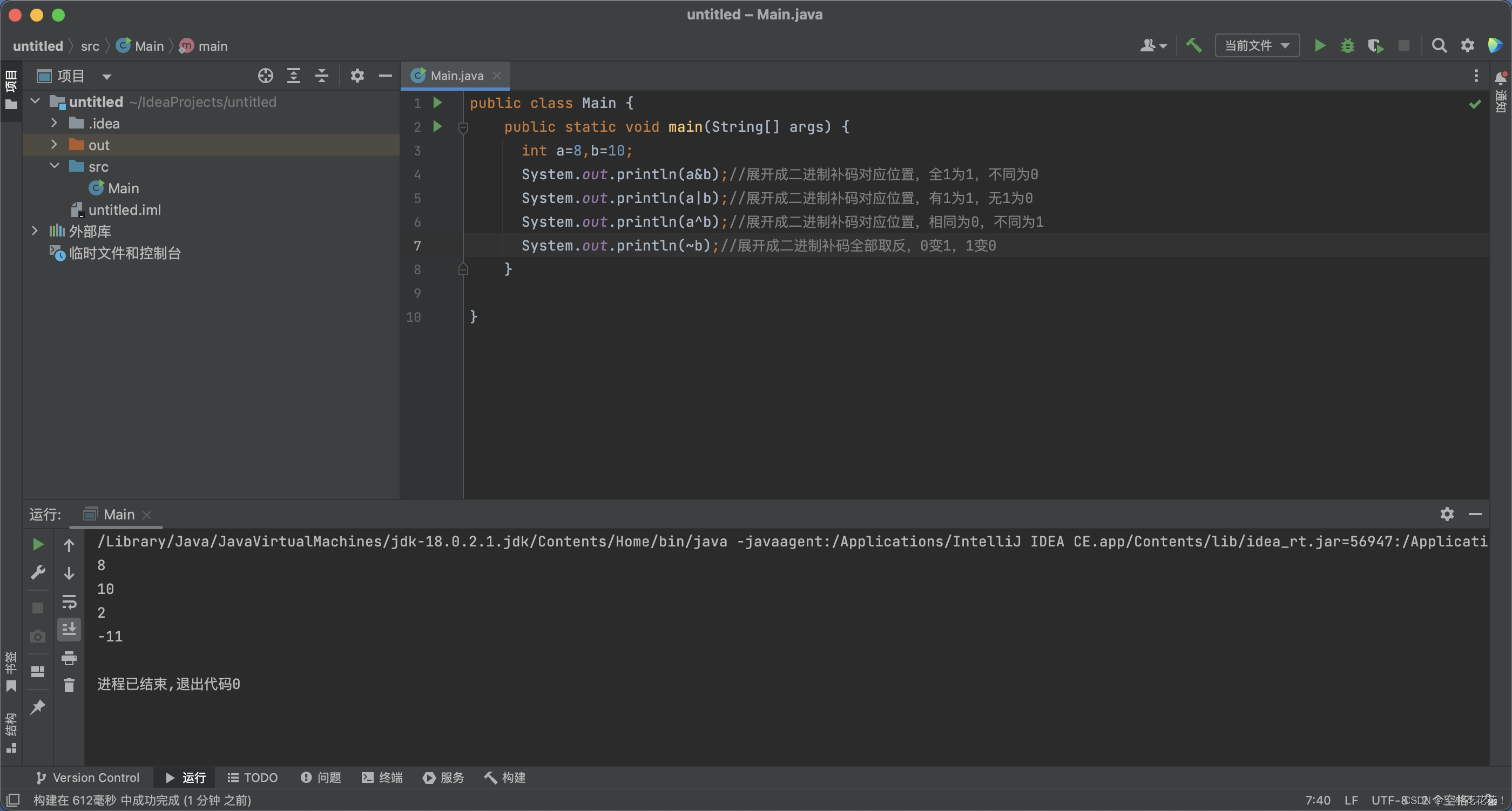The height and width of the screenshot is (811, 1512).
Task: Open Version Control tool window
Action: tap(87, 778)
